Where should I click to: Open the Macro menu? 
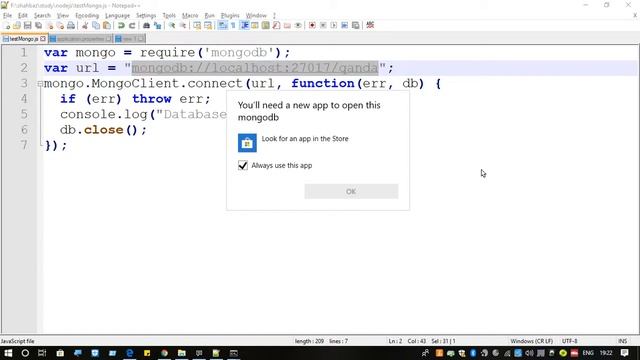190,16
